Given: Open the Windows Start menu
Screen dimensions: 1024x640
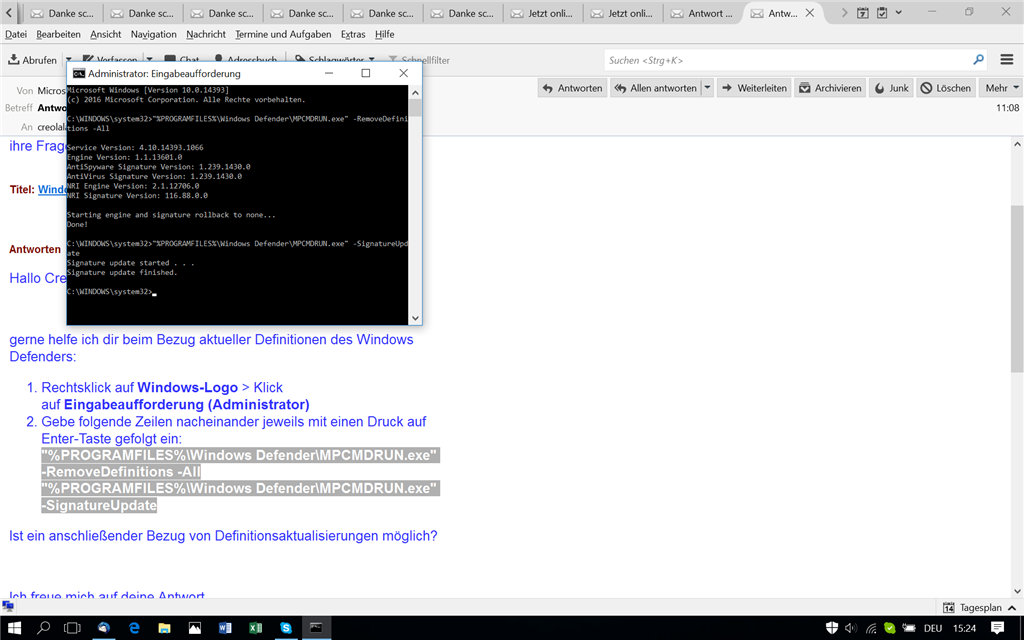Looking at the screenshot, I should click(x=13, y=628).
